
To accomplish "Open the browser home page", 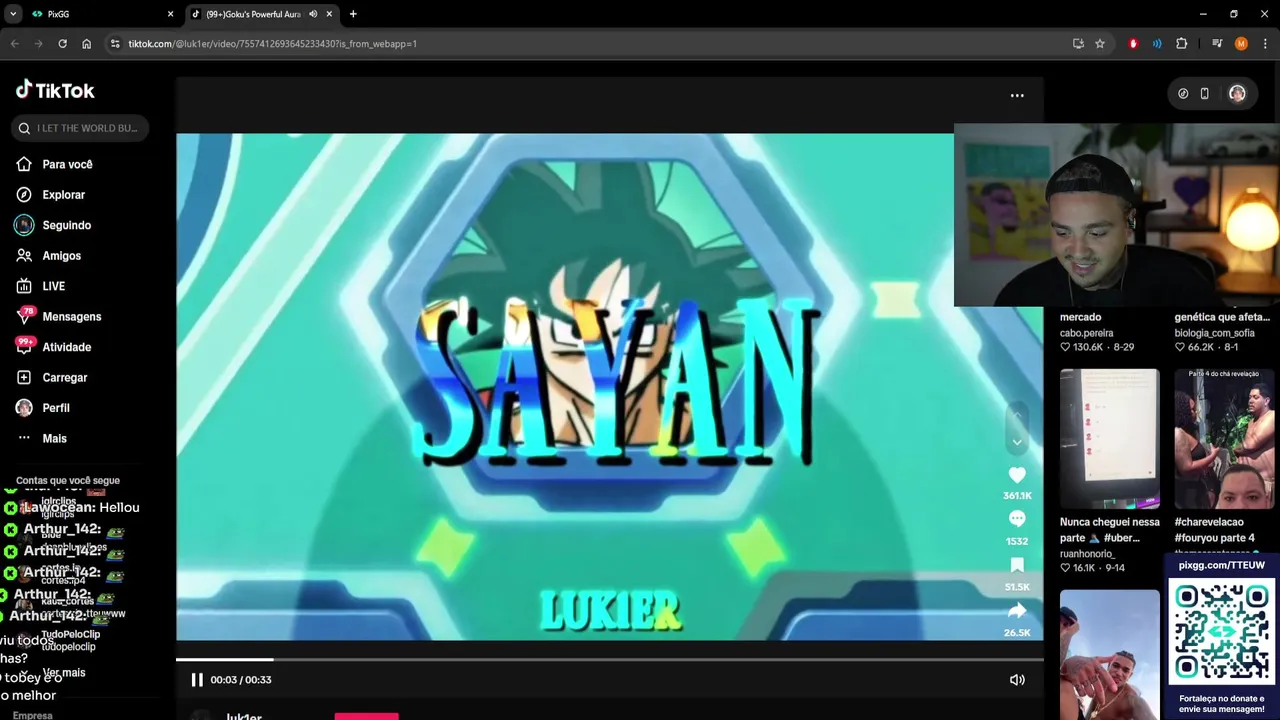I will click(x=86, y=44).
